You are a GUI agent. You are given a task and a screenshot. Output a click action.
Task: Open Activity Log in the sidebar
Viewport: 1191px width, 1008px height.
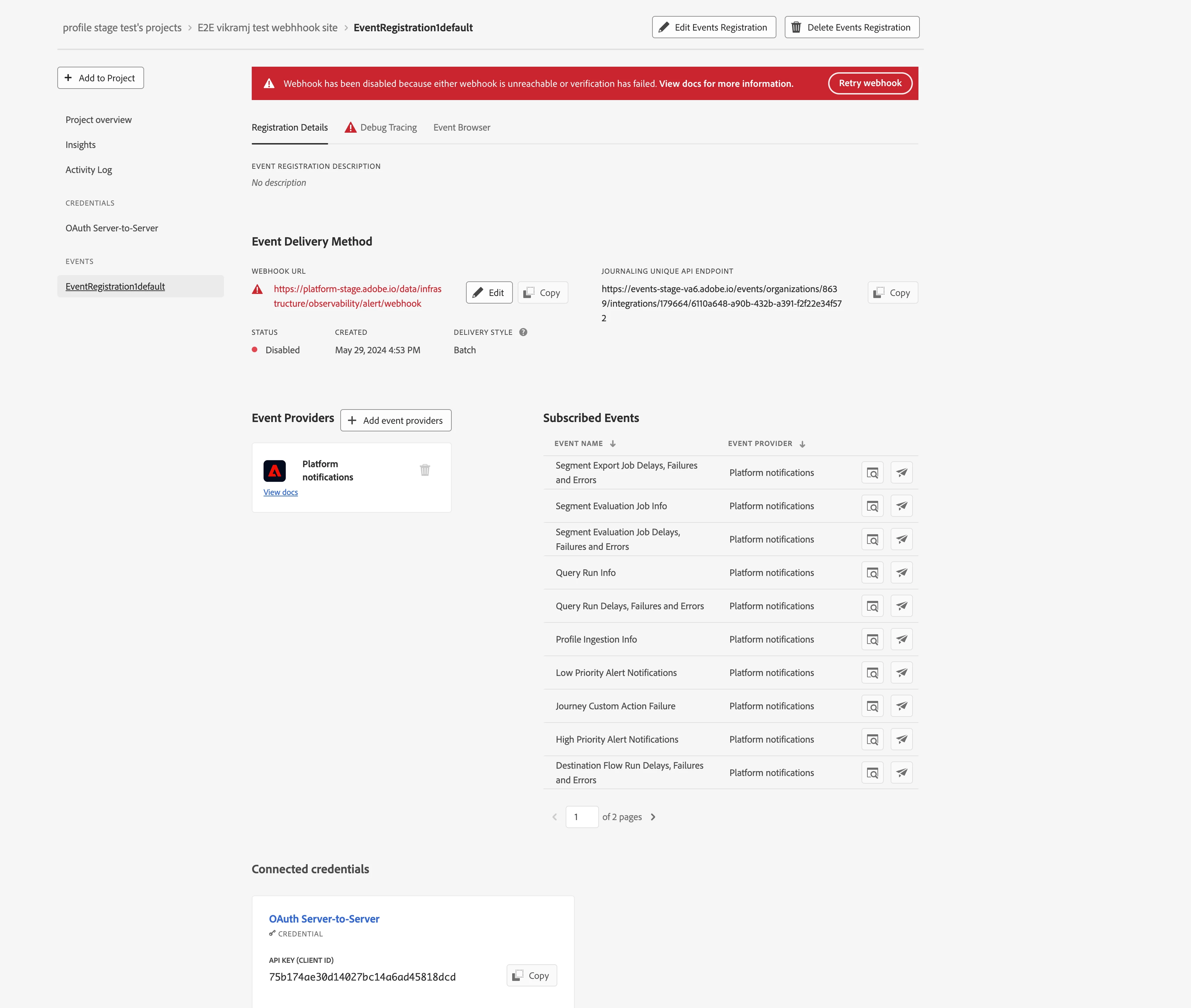89,170
